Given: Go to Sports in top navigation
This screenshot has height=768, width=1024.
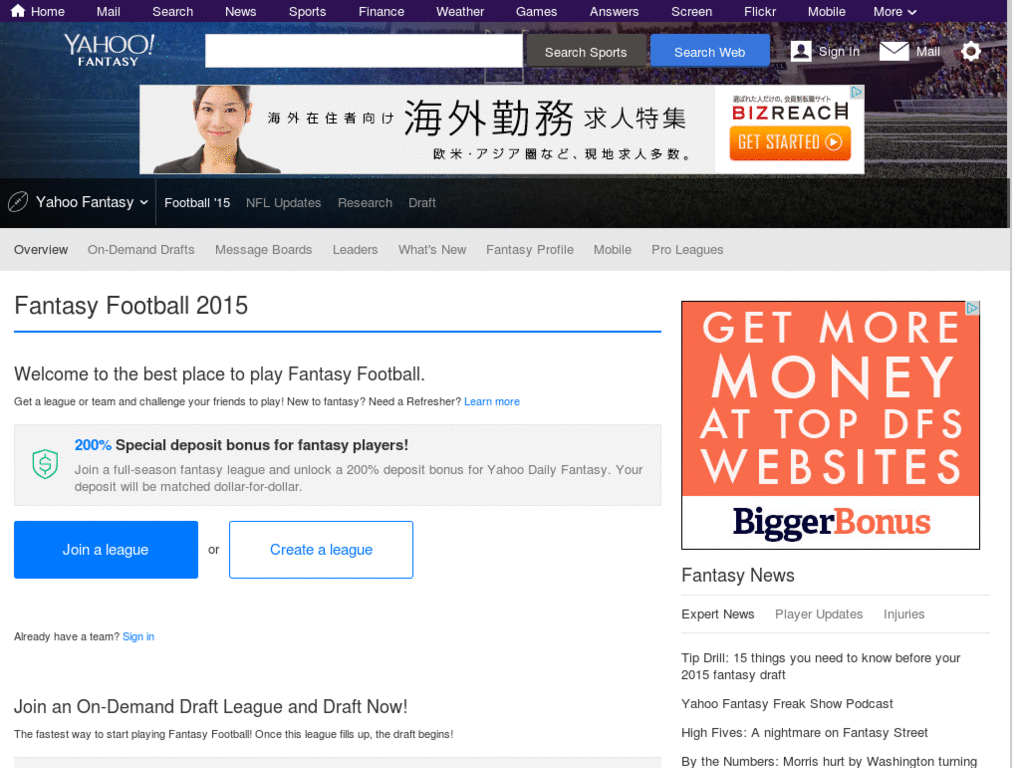Looking at the screenshot, I should point(307,11).
